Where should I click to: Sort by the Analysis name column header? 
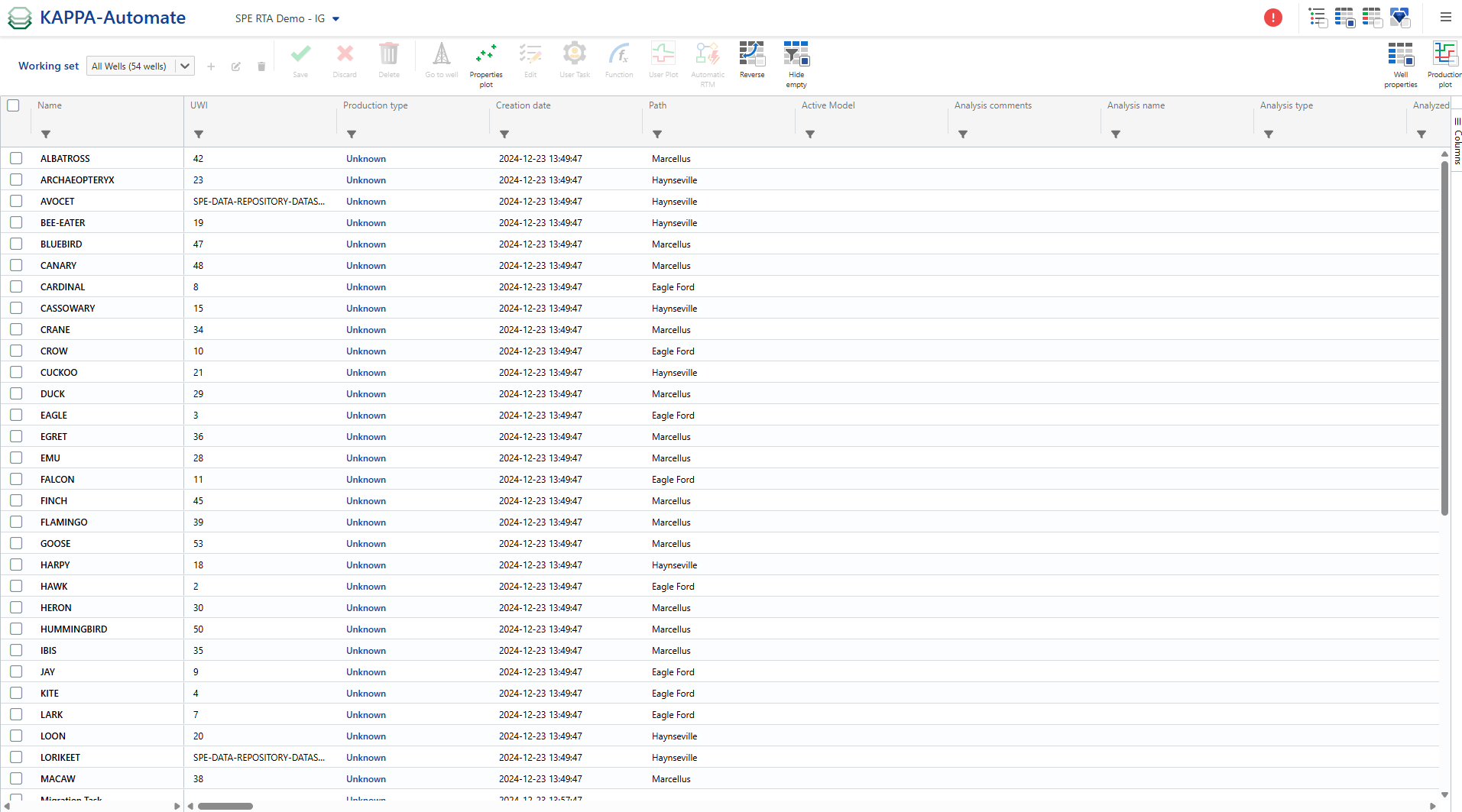tap(1136, 105)
